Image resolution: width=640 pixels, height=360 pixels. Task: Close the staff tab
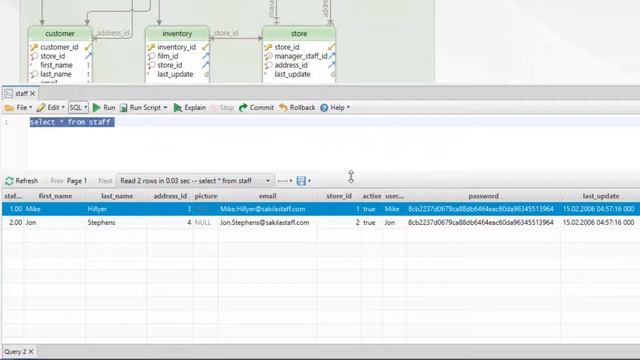click(x=33, y=94)
